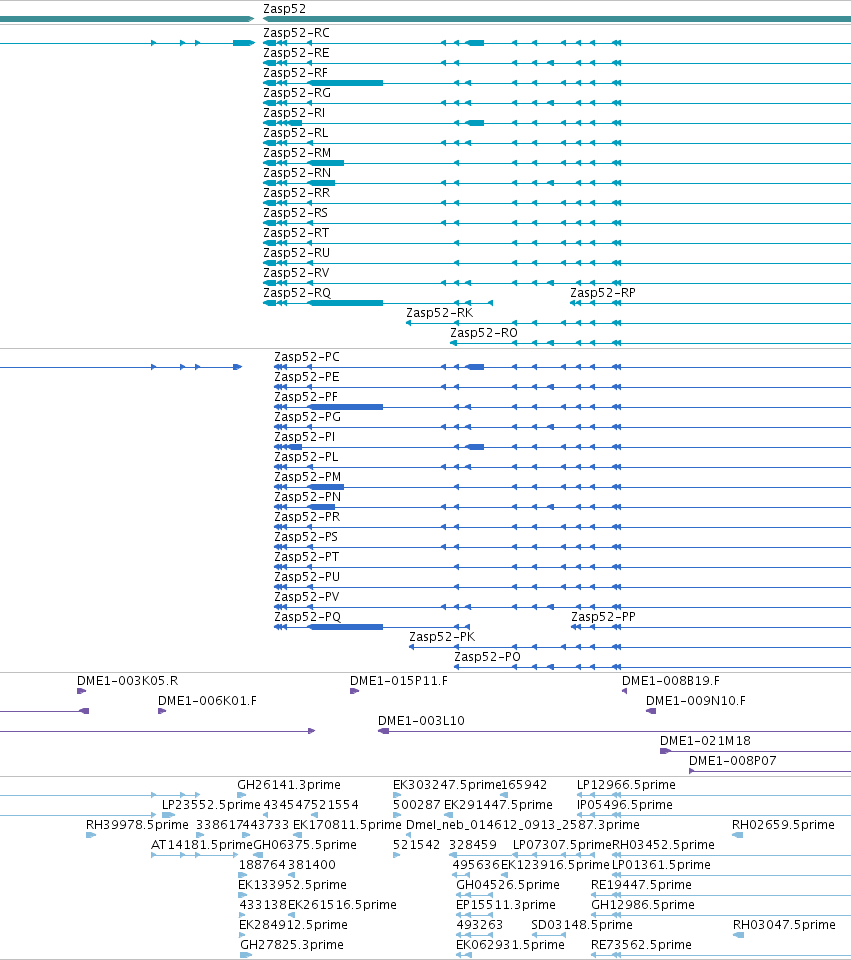Select transcript label Zasp52-RG
Screen dimensions: 851x960
[x=297, y=93]
